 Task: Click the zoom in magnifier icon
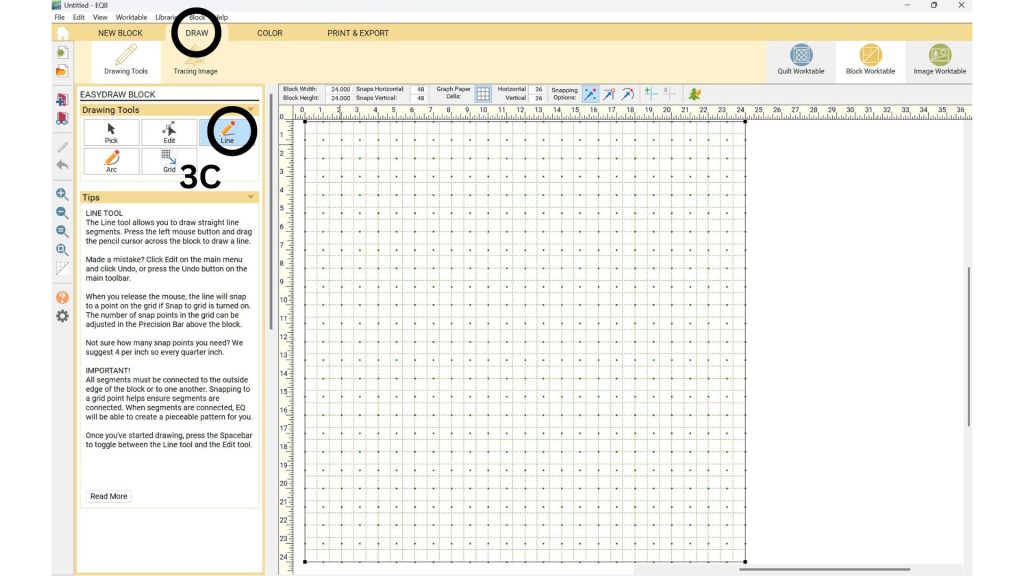coord(62,194)
